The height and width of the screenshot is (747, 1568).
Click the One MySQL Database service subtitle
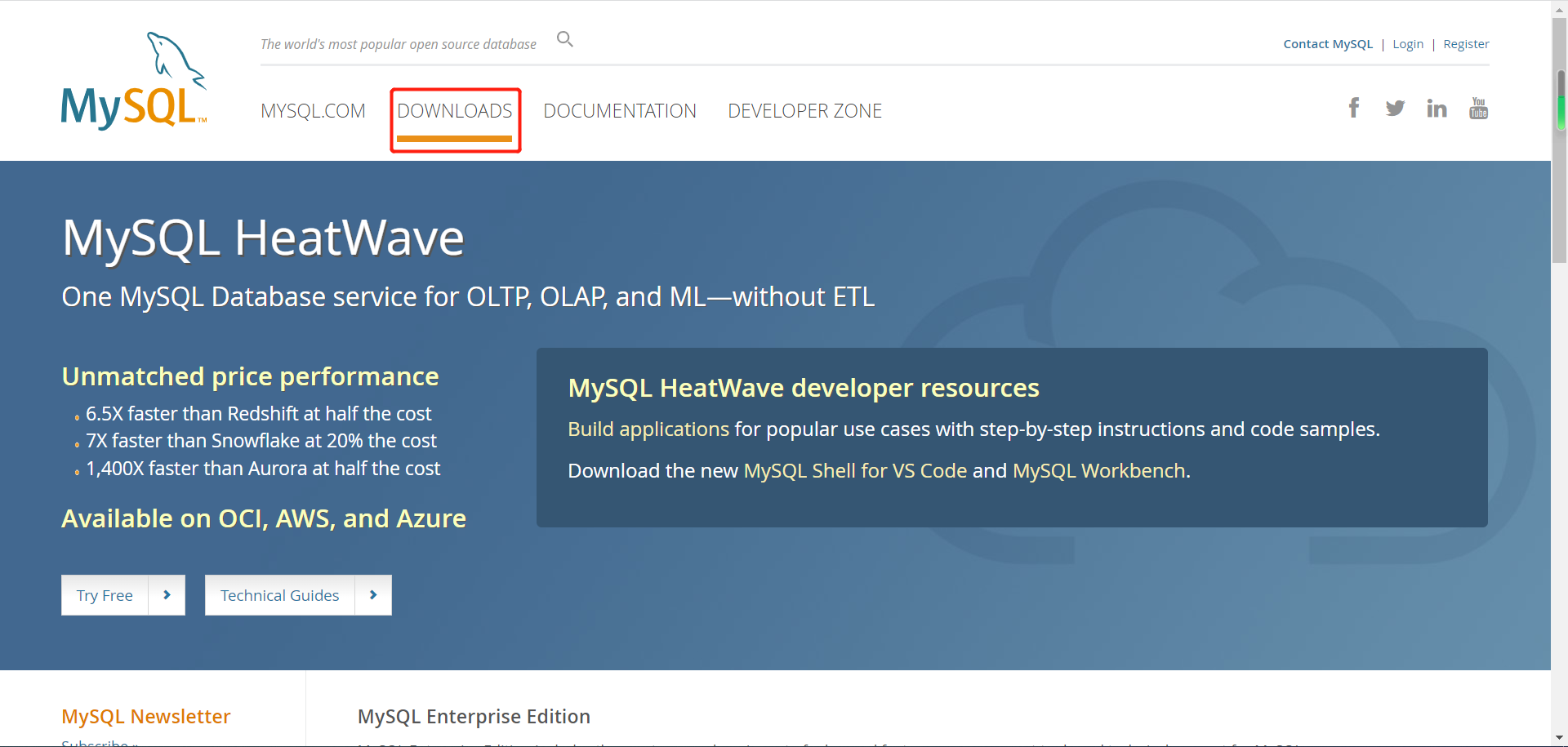[468, 297]
